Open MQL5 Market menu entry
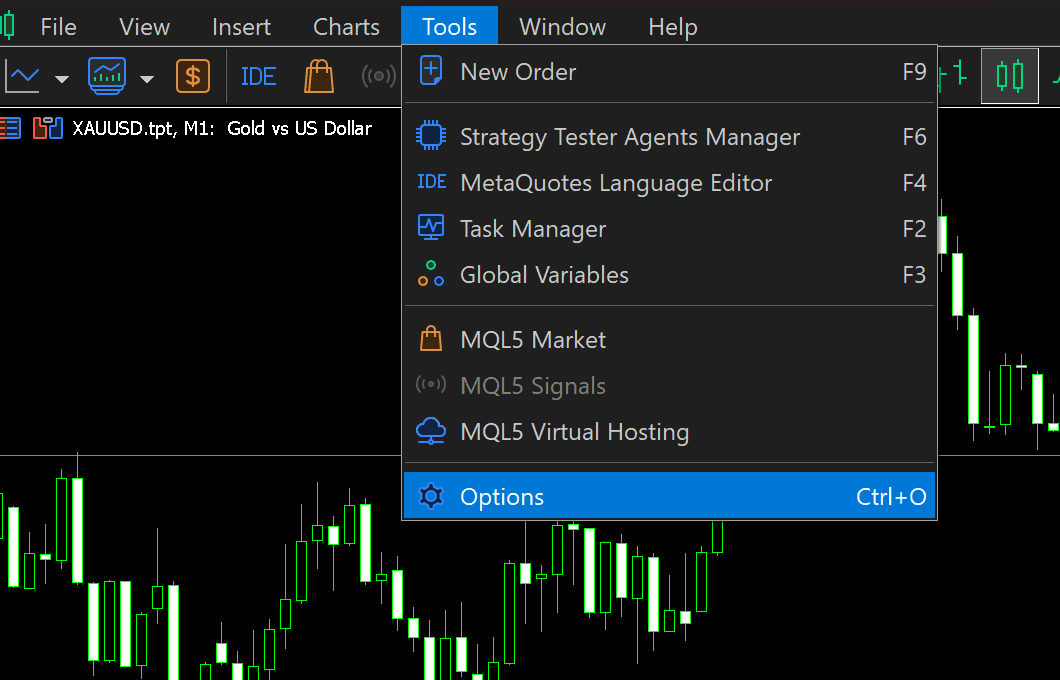This screenshot has width=1060, height=680. coord(669,340)
